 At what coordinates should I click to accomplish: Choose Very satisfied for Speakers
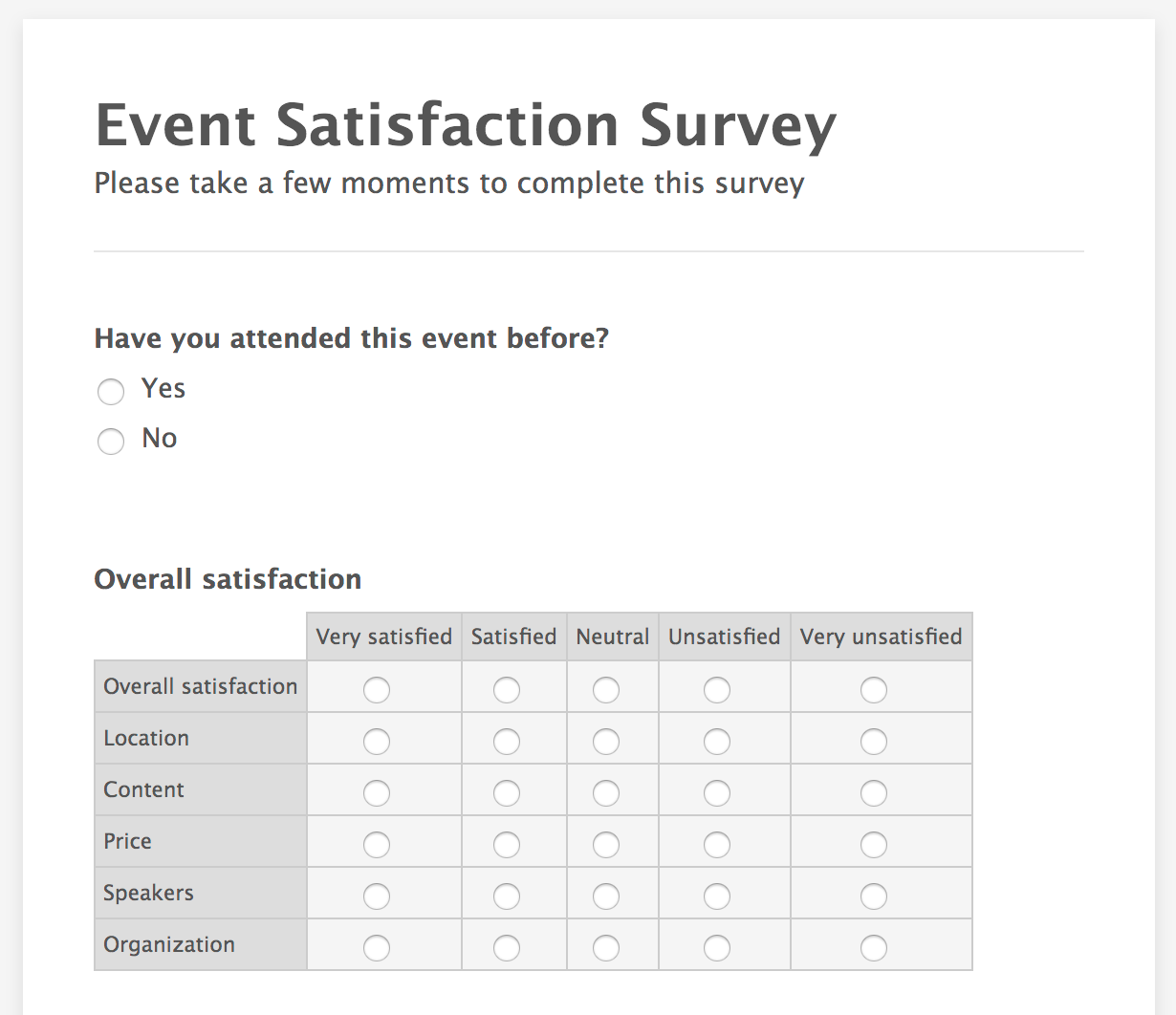(x=377, y=896)
